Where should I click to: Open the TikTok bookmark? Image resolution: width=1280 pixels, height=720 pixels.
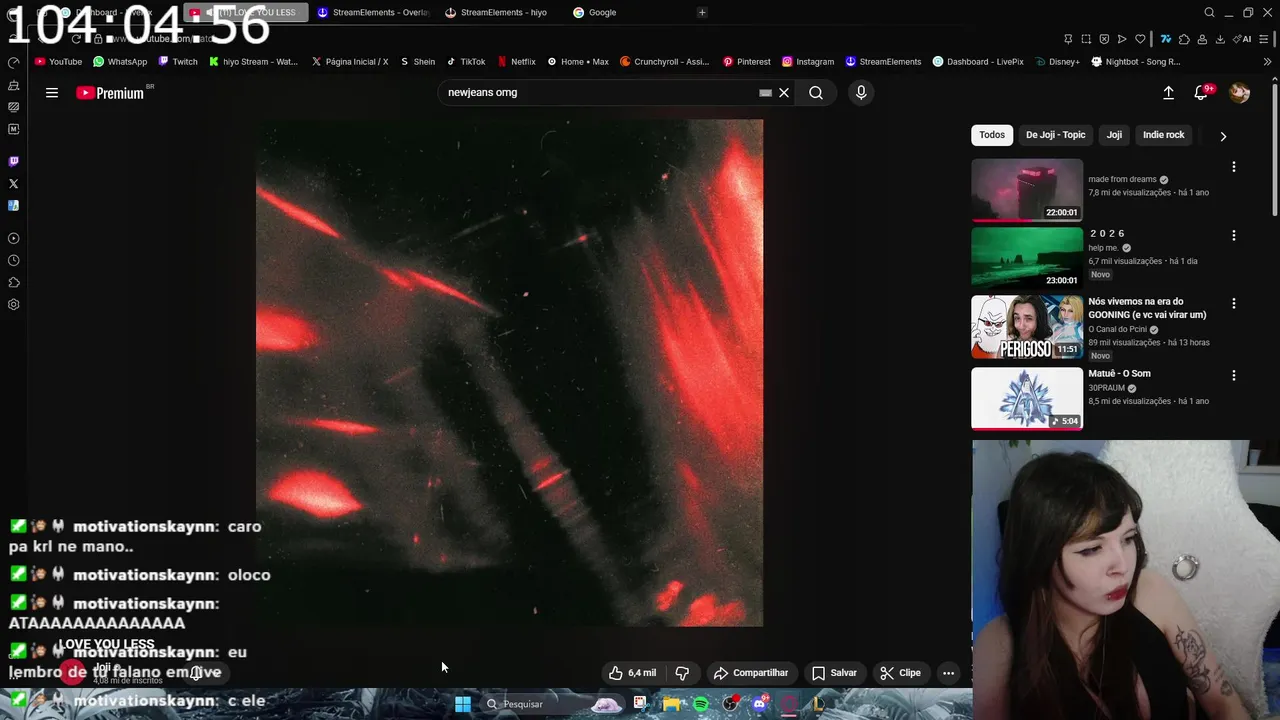[x=466, y=62]
